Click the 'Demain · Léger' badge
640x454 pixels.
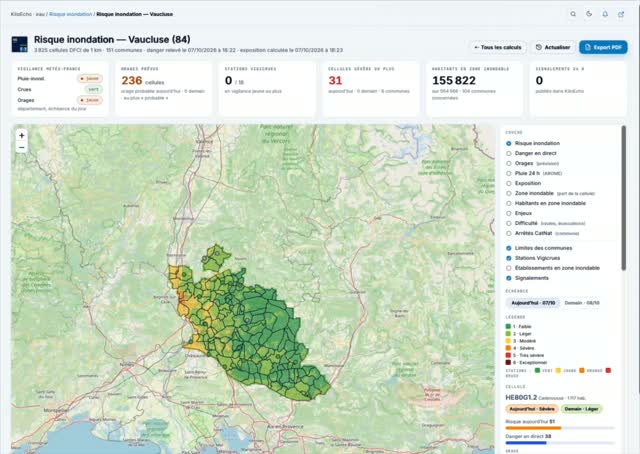click(x=582, y=409)
